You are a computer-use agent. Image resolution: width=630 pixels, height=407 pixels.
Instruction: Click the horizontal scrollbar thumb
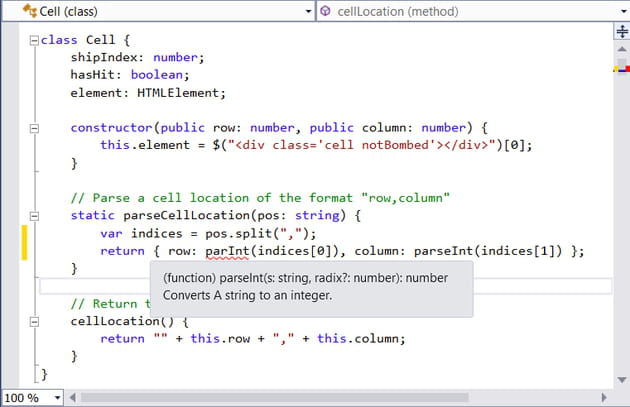[x=274, y=398]
